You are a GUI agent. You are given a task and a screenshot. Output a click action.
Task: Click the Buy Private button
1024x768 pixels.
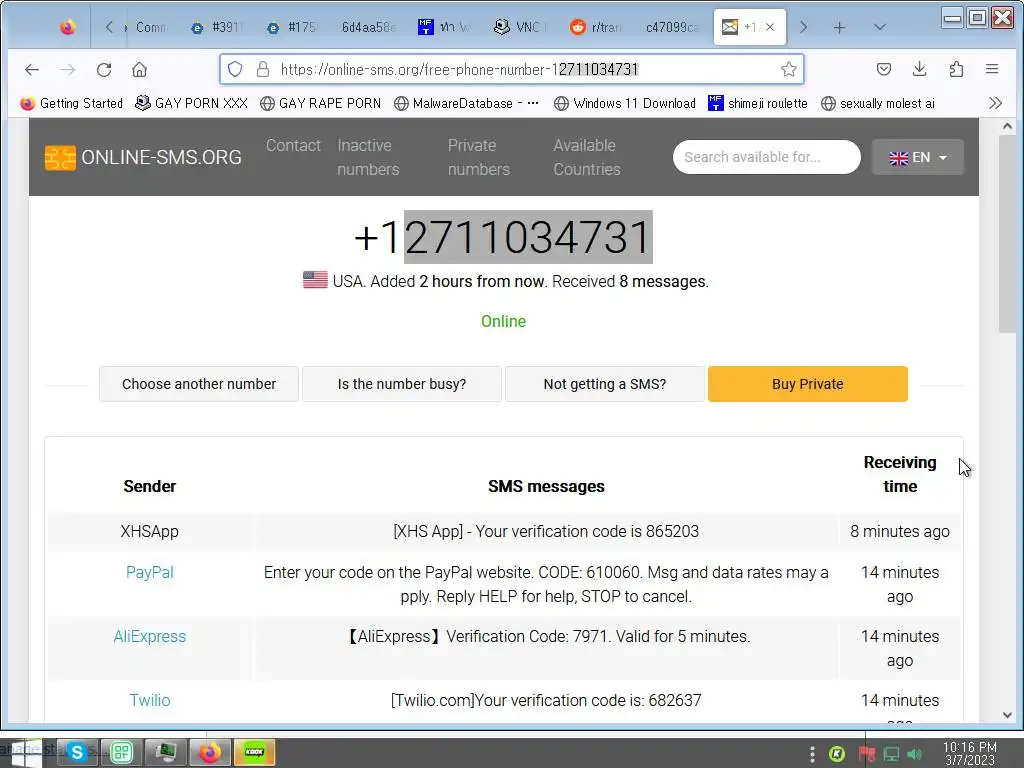tap(808, 384)
